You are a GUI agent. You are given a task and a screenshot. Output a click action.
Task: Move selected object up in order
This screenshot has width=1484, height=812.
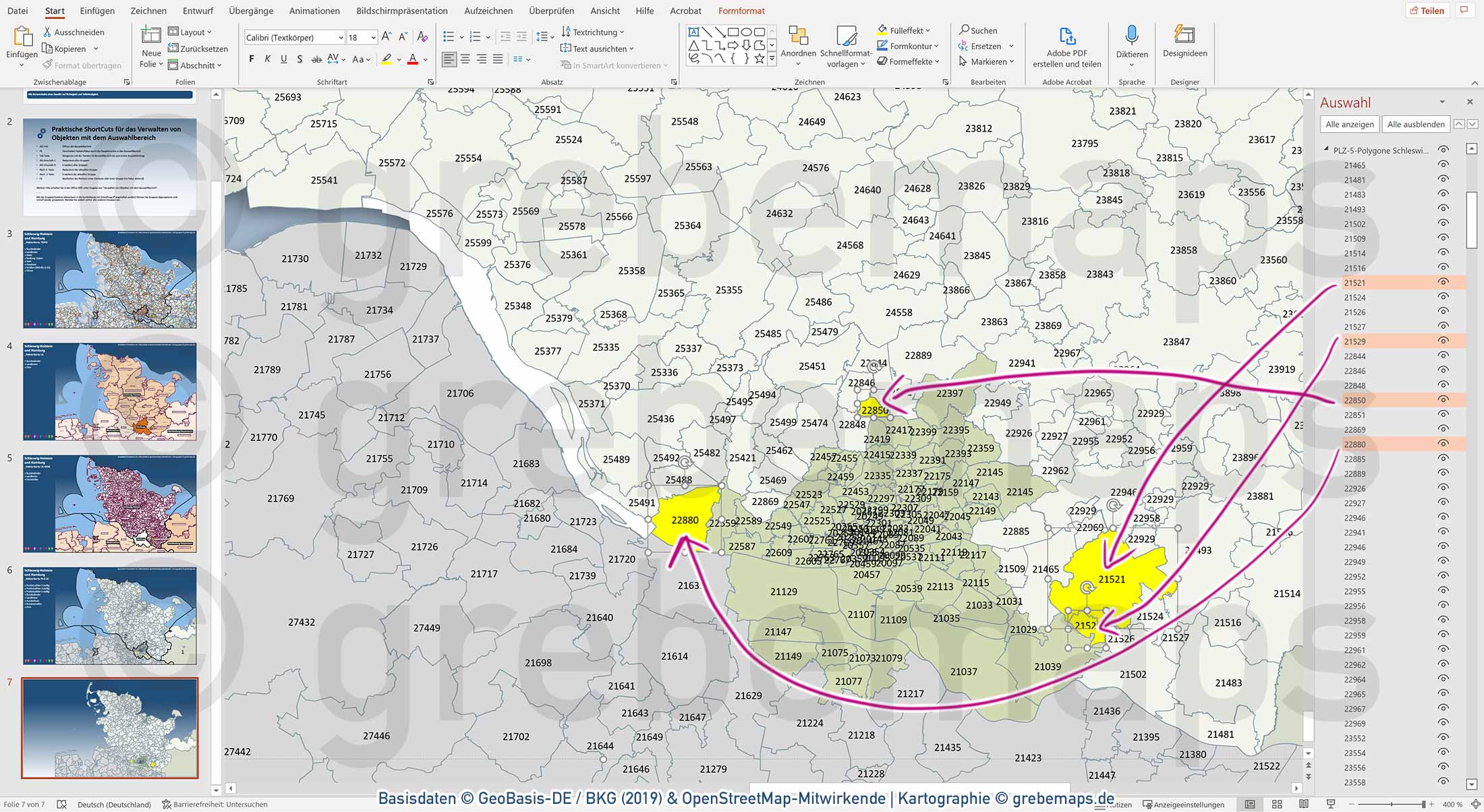tap(1459, 124)
